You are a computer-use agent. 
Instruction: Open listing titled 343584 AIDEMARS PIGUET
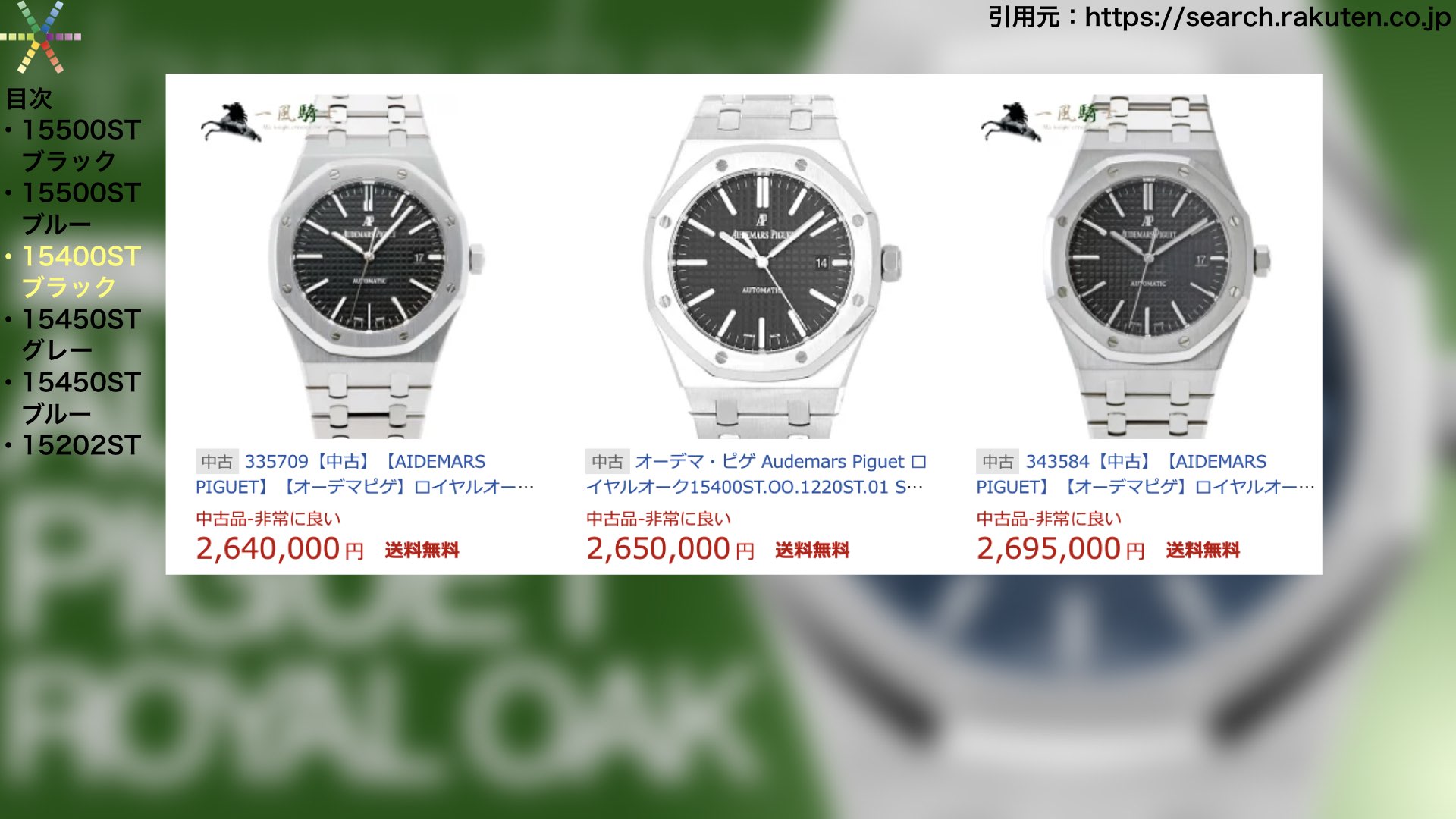(1145, 474)
